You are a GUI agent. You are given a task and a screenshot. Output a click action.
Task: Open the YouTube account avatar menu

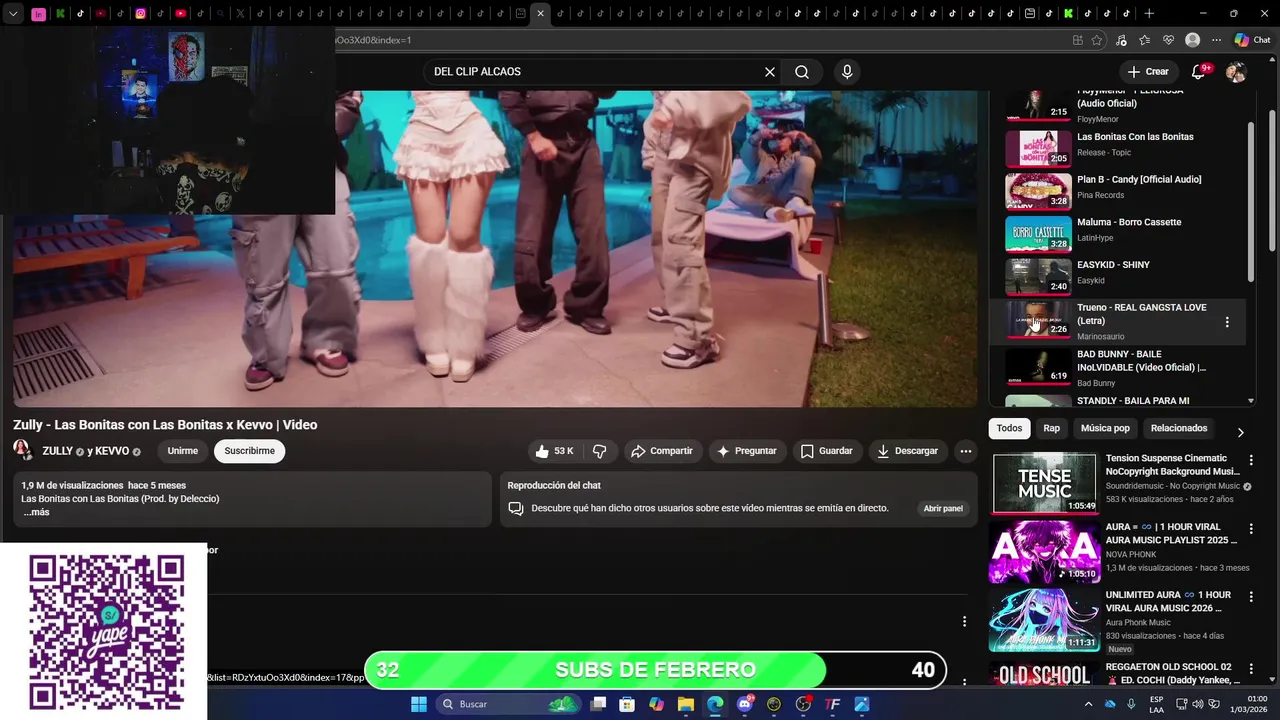click(x=1236, y=72)
